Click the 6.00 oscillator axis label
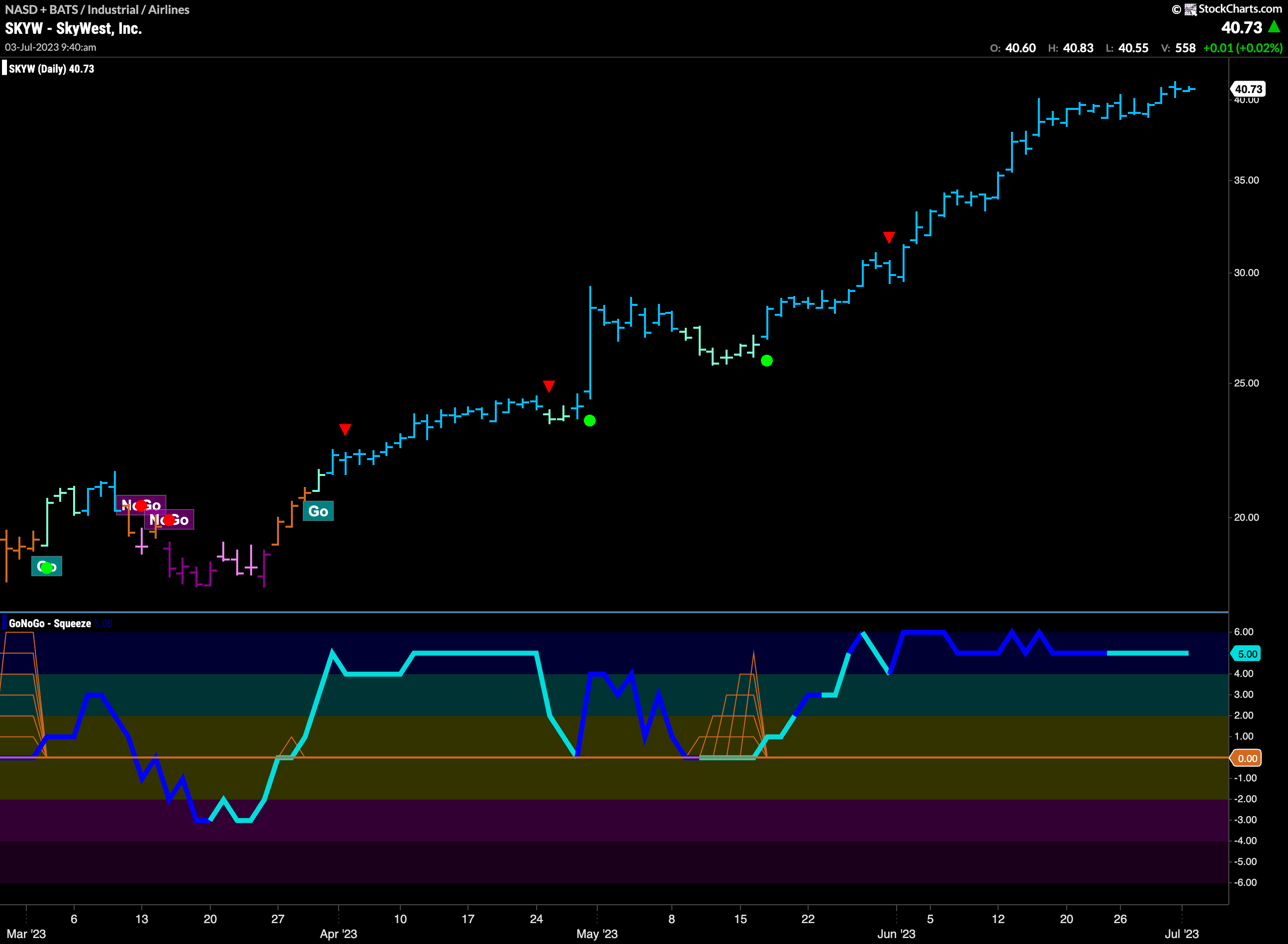Image resolution: width=1288 pixels, height=944 pixels. click(x=1243, y=632)
